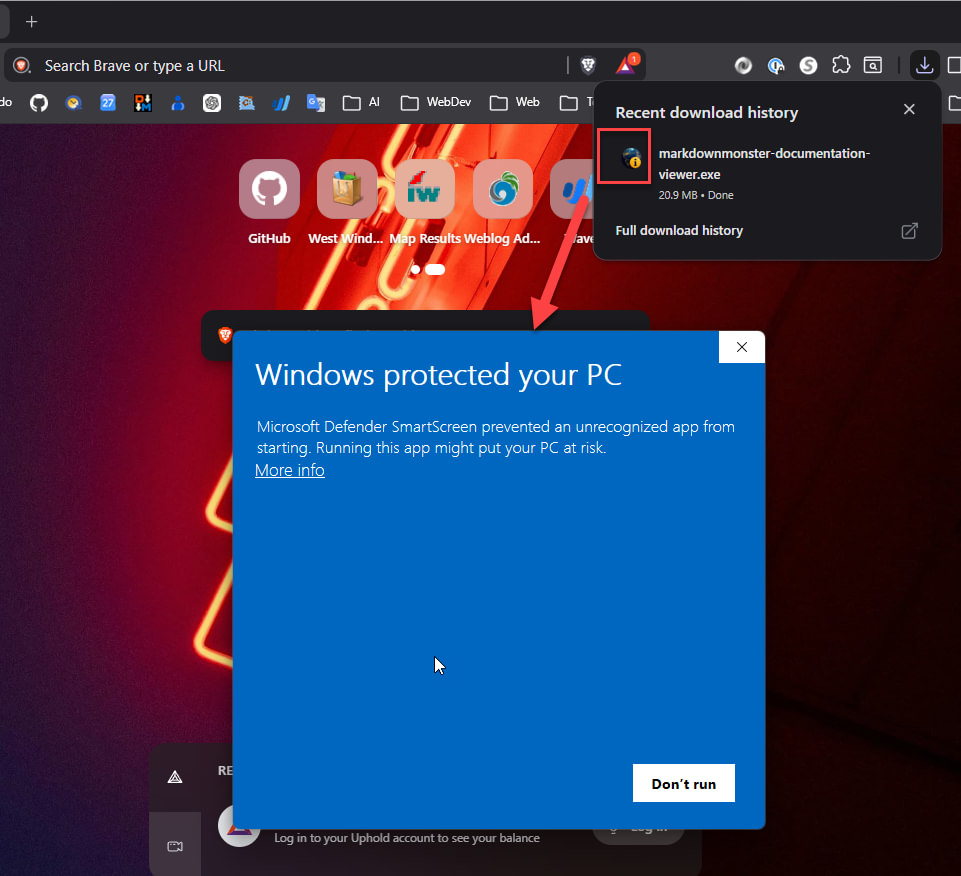Open the GitHub speed-dial tile

point(269,189)
